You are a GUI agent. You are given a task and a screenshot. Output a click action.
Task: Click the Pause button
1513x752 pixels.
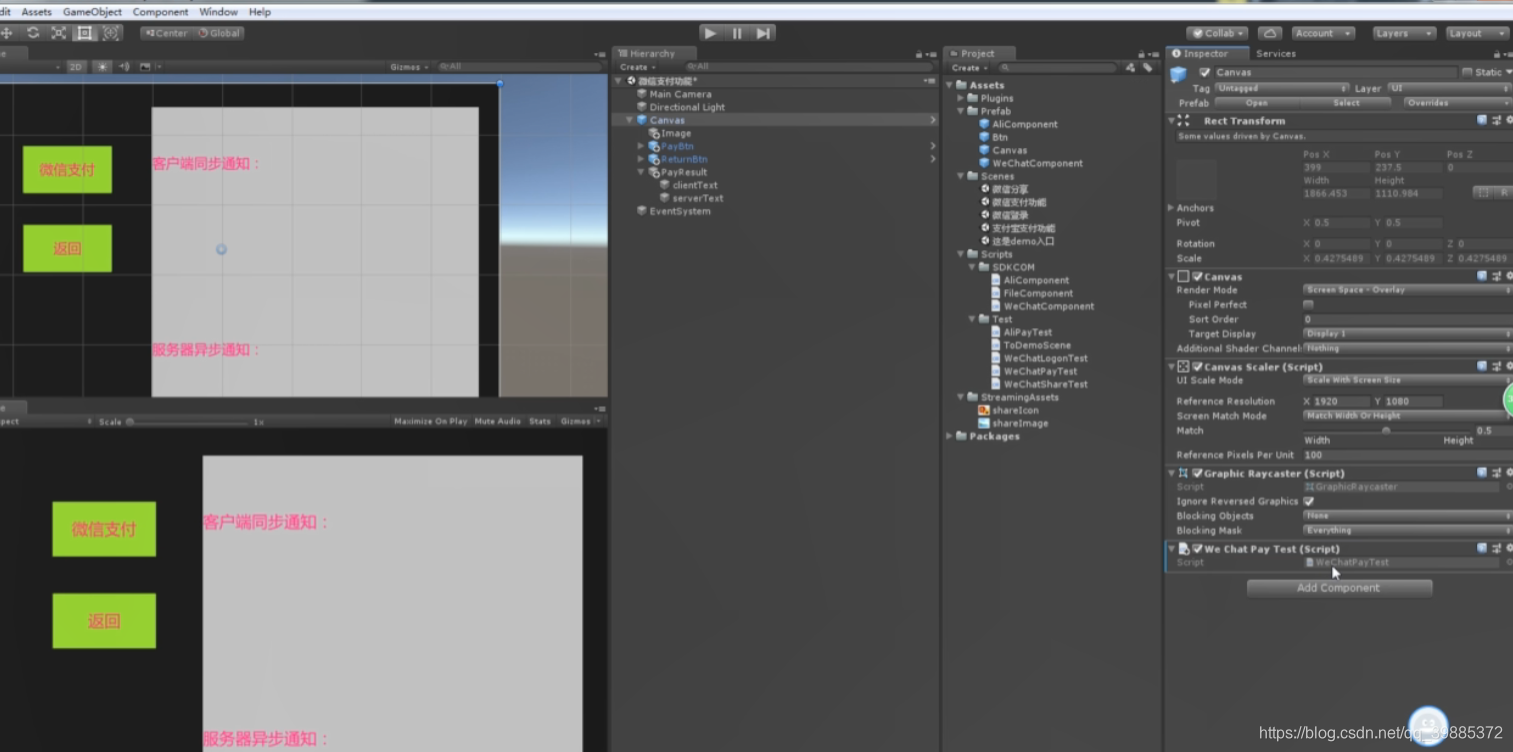[x=737, y=33]
